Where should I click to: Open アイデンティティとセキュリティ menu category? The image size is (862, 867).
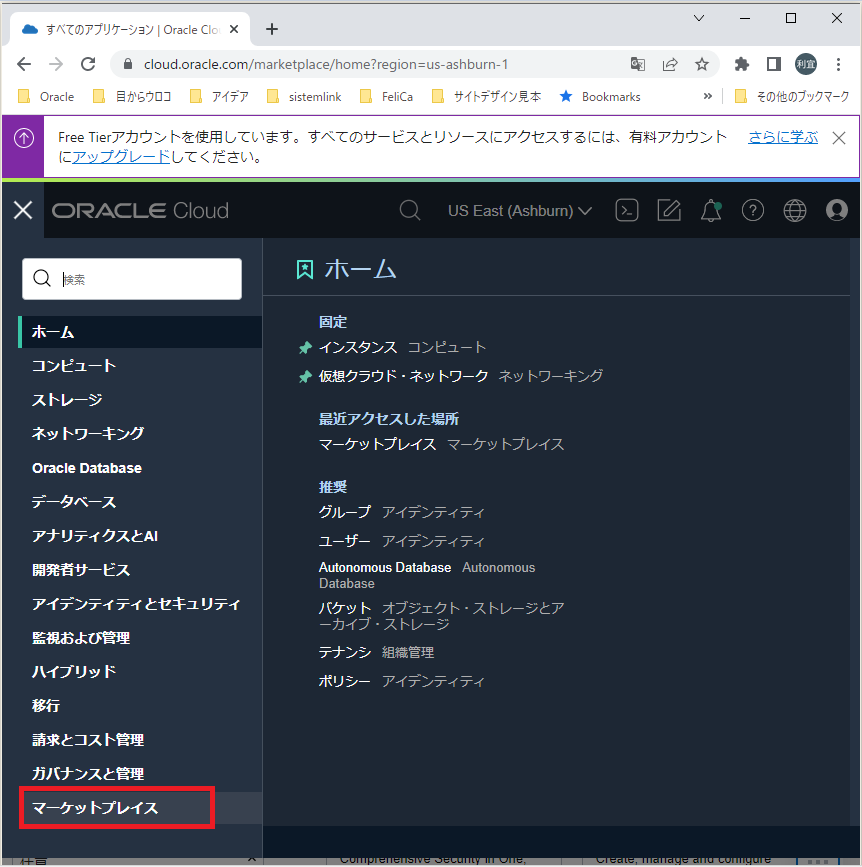click(137, 604)
